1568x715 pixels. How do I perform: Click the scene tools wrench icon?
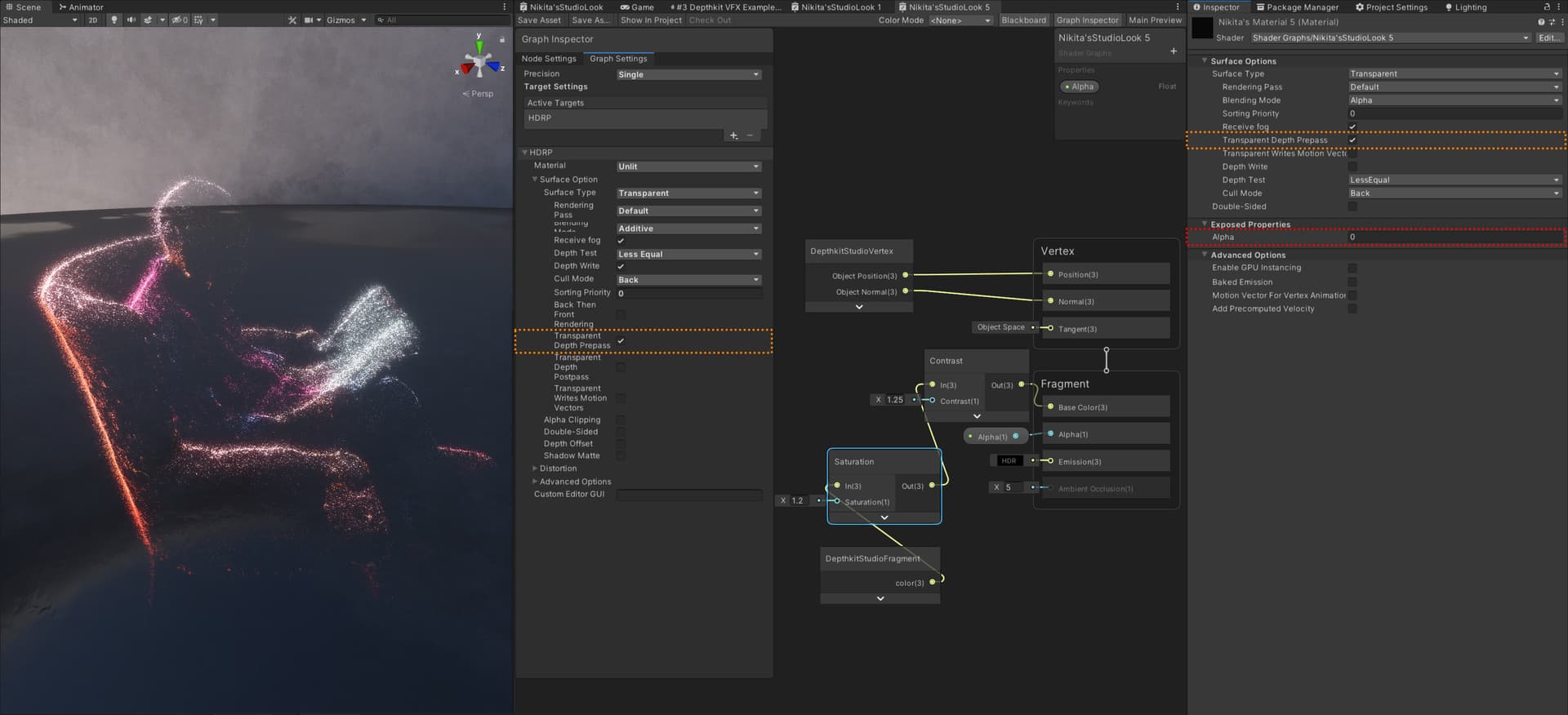pyautogui.click(x=292, y=20)
